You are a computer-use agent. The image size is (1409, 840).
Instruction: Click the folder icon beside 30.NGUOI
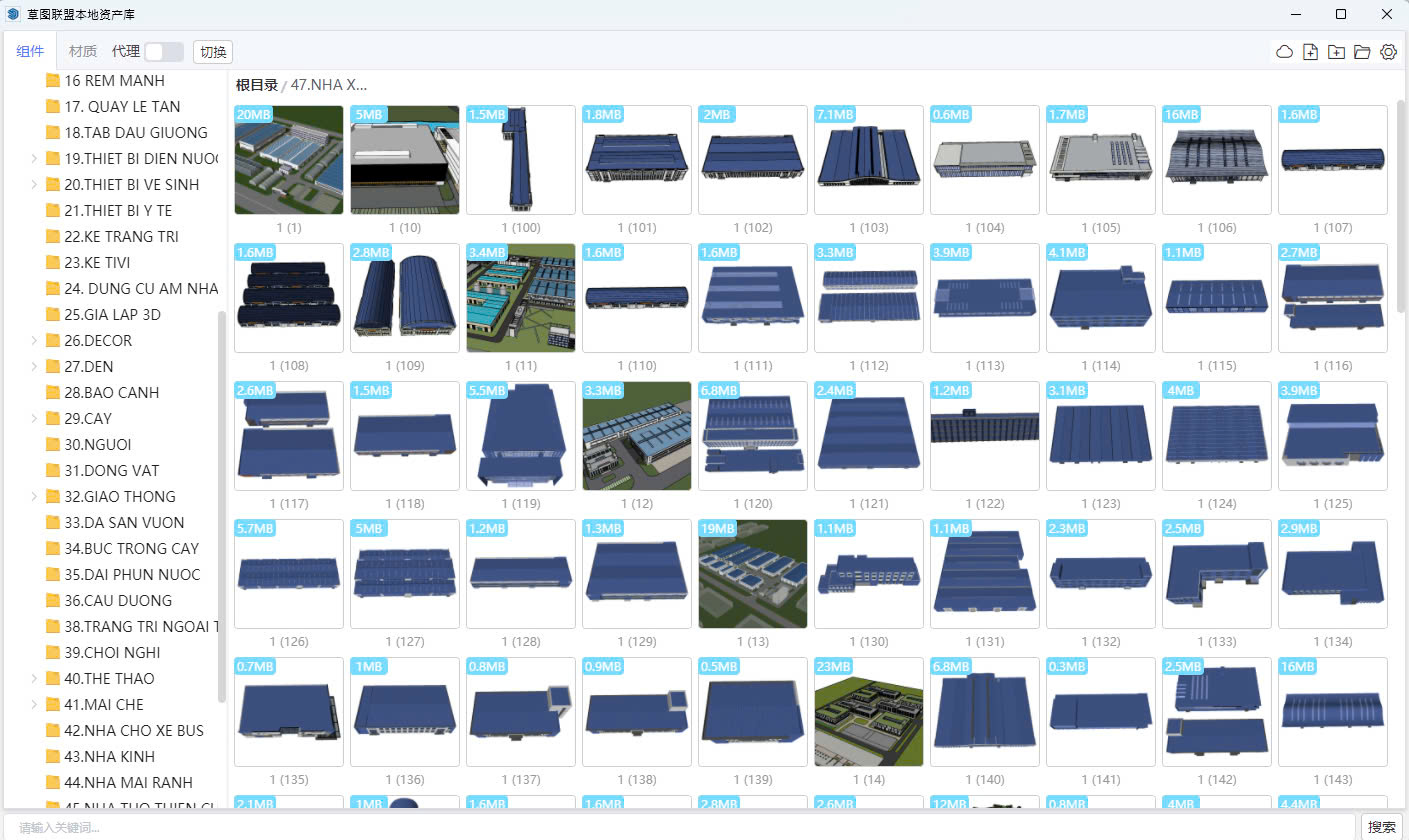53,445
